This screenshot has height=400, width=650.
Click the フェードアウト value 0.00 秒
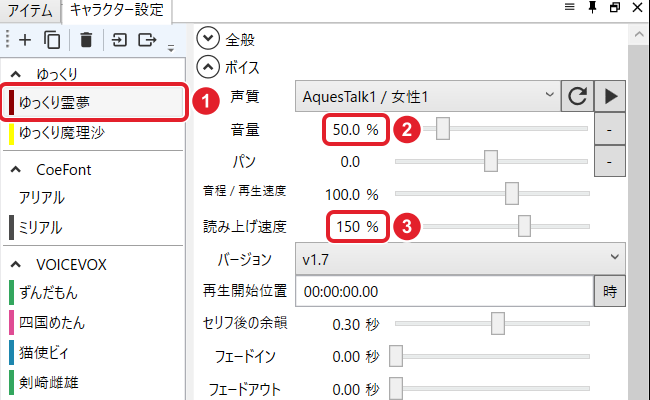pyautogui.click(x=356, y=389)
